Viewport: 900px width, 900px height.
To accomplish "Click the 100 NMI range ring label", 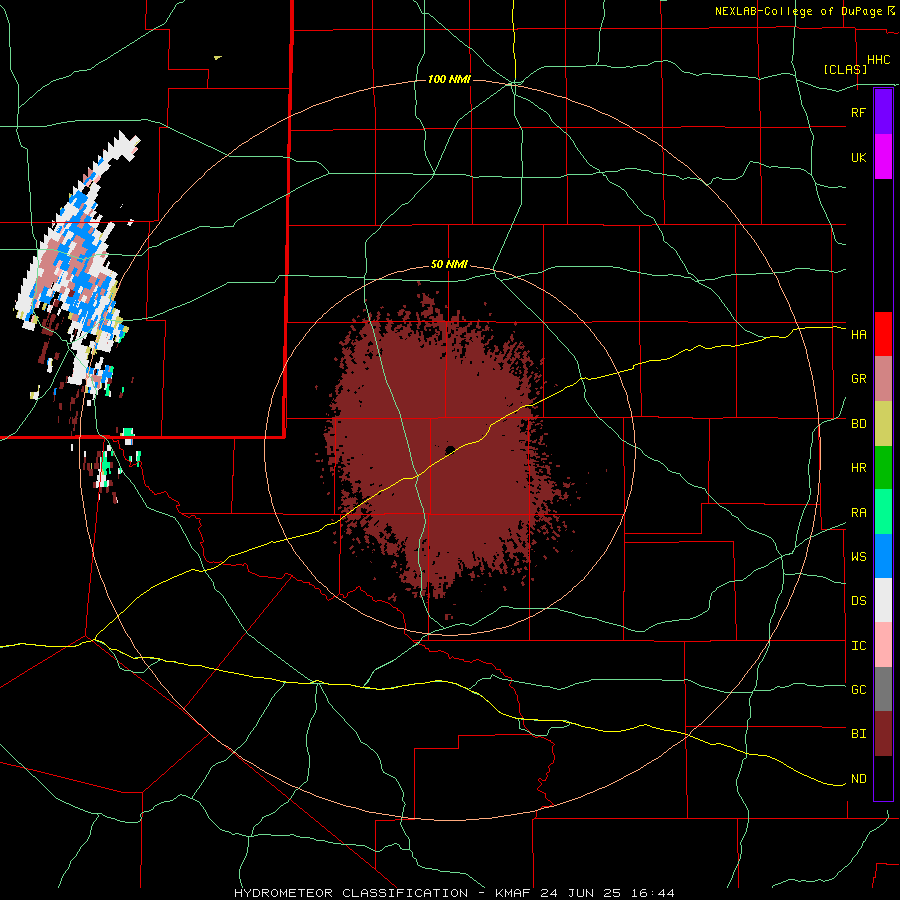I will (x=449, y=79).
